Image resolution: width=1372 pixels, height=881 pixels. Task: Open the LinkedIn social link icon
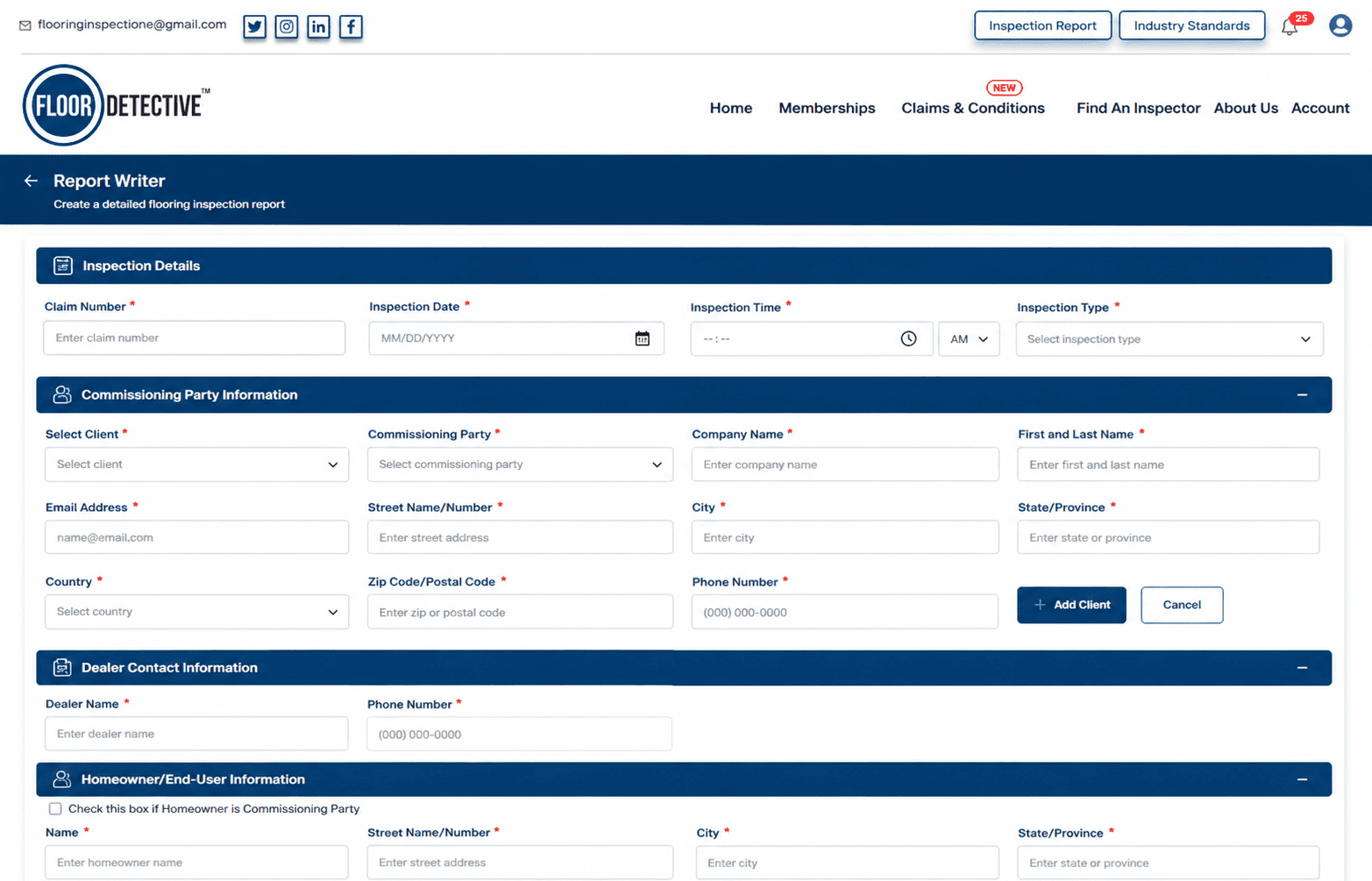point(319,26)
